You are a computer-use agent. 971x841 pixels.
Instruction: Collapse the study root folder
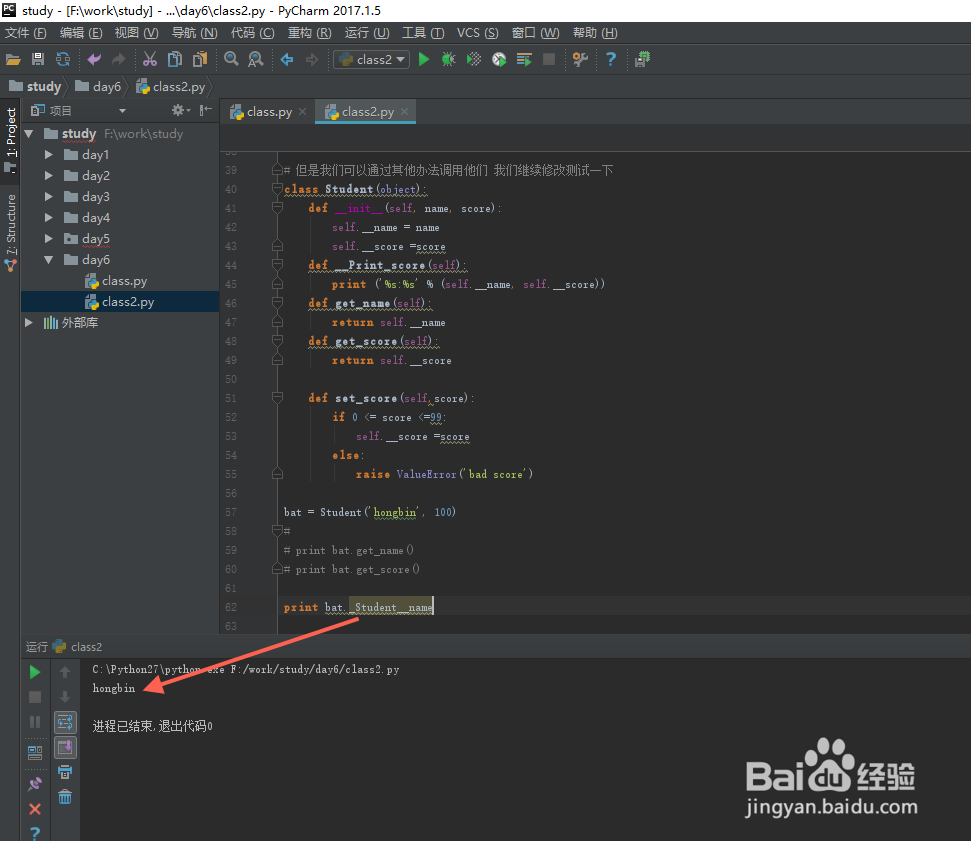click(x=28, y=134)
